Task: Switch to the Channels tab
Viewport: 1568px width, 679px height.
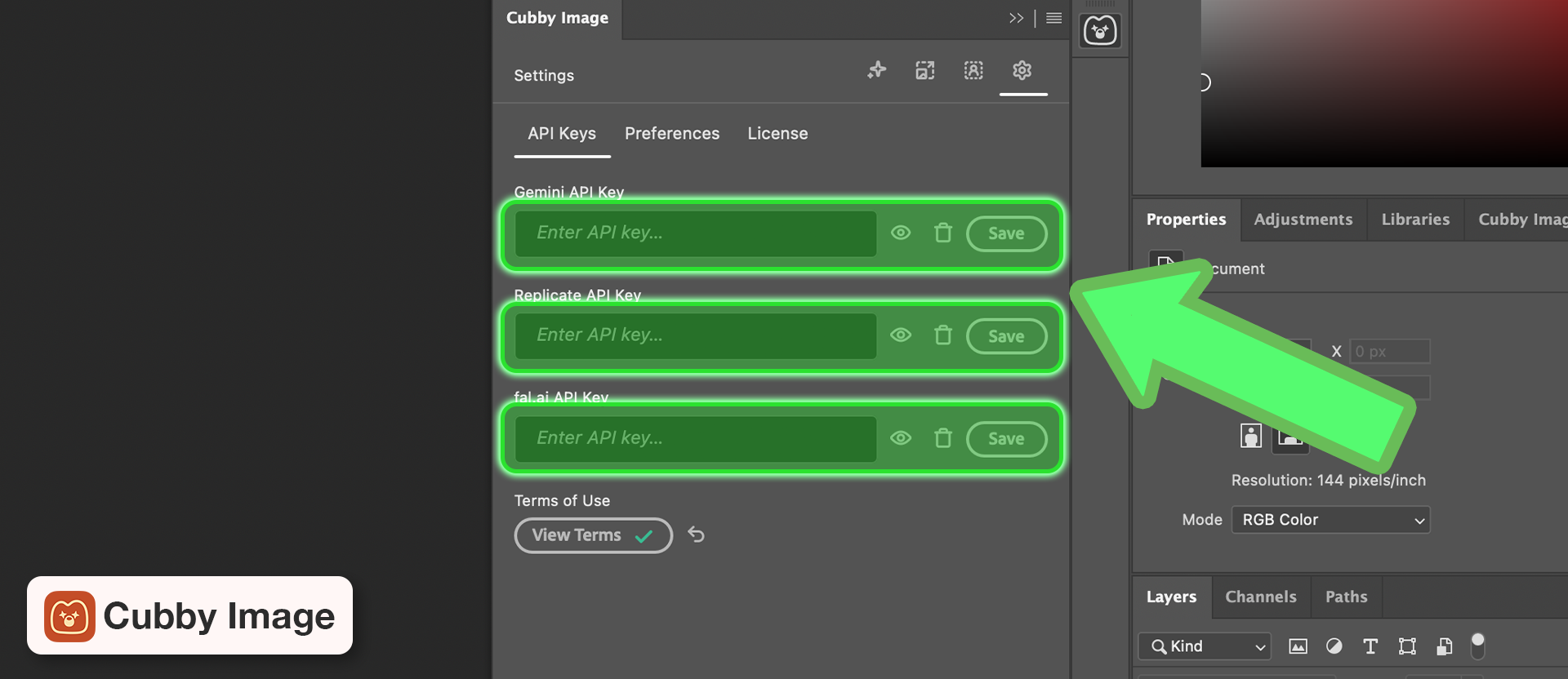Action: pyautogui.click(x=1261, y=597)
